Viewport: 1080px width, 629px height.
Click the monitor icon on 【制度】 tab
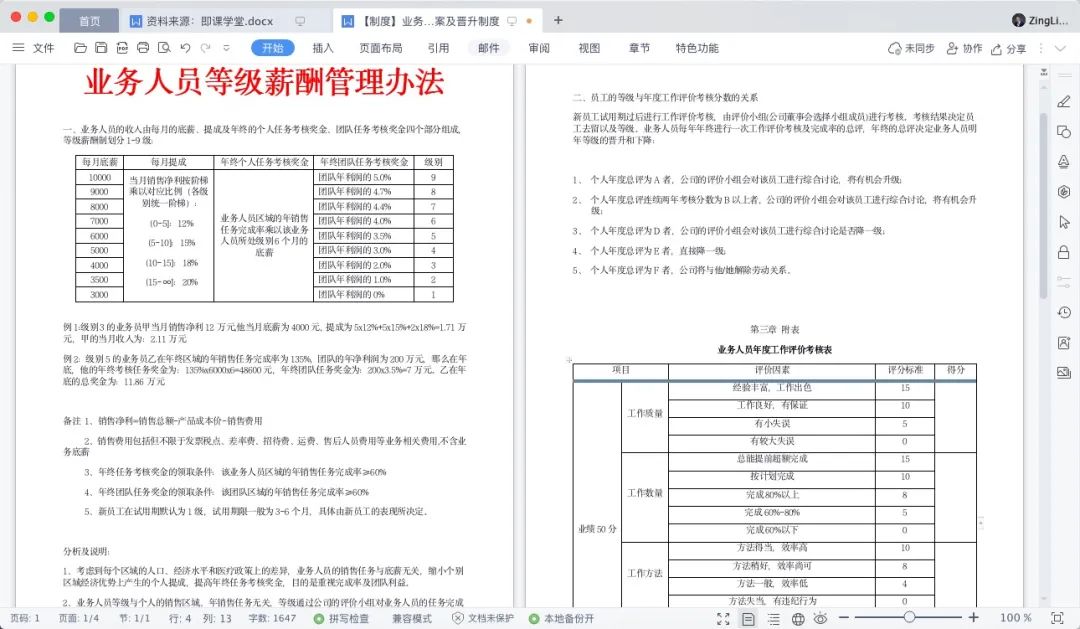[x=512, y=21]
